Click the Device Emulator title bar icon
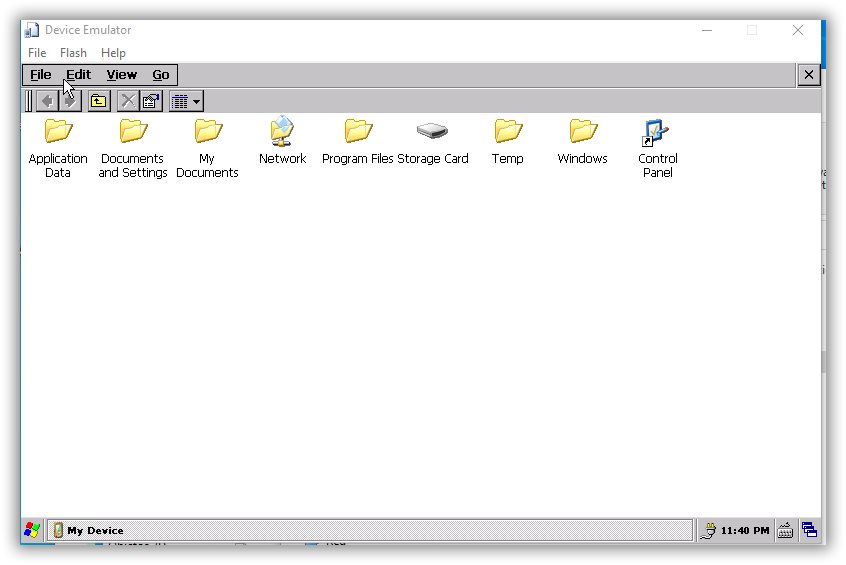The image size is (846, 565). 32,30
